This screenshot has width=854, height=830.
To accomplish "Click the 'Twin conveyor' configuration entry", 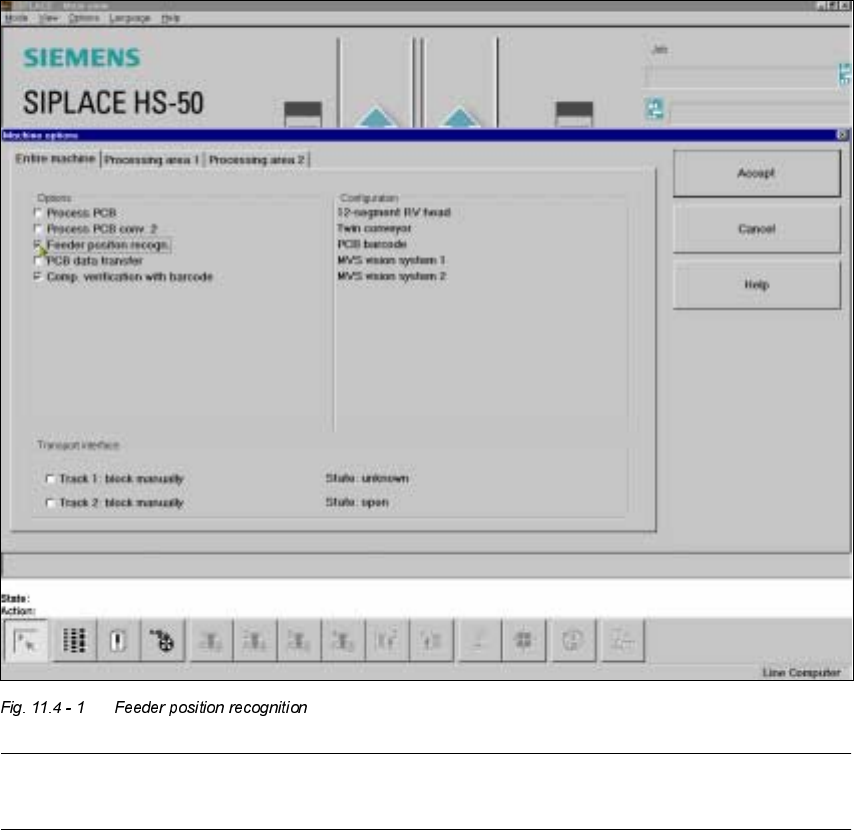I will coord(374,228).
